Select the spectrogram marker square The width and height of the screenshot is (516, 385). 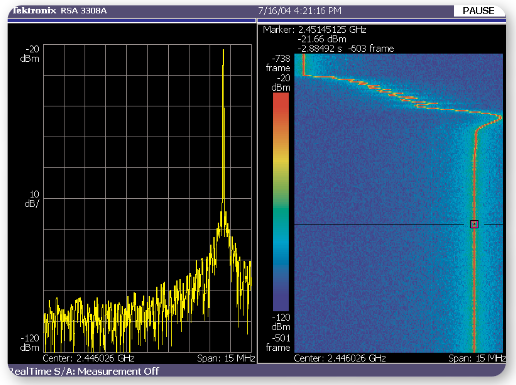point(474,224)
